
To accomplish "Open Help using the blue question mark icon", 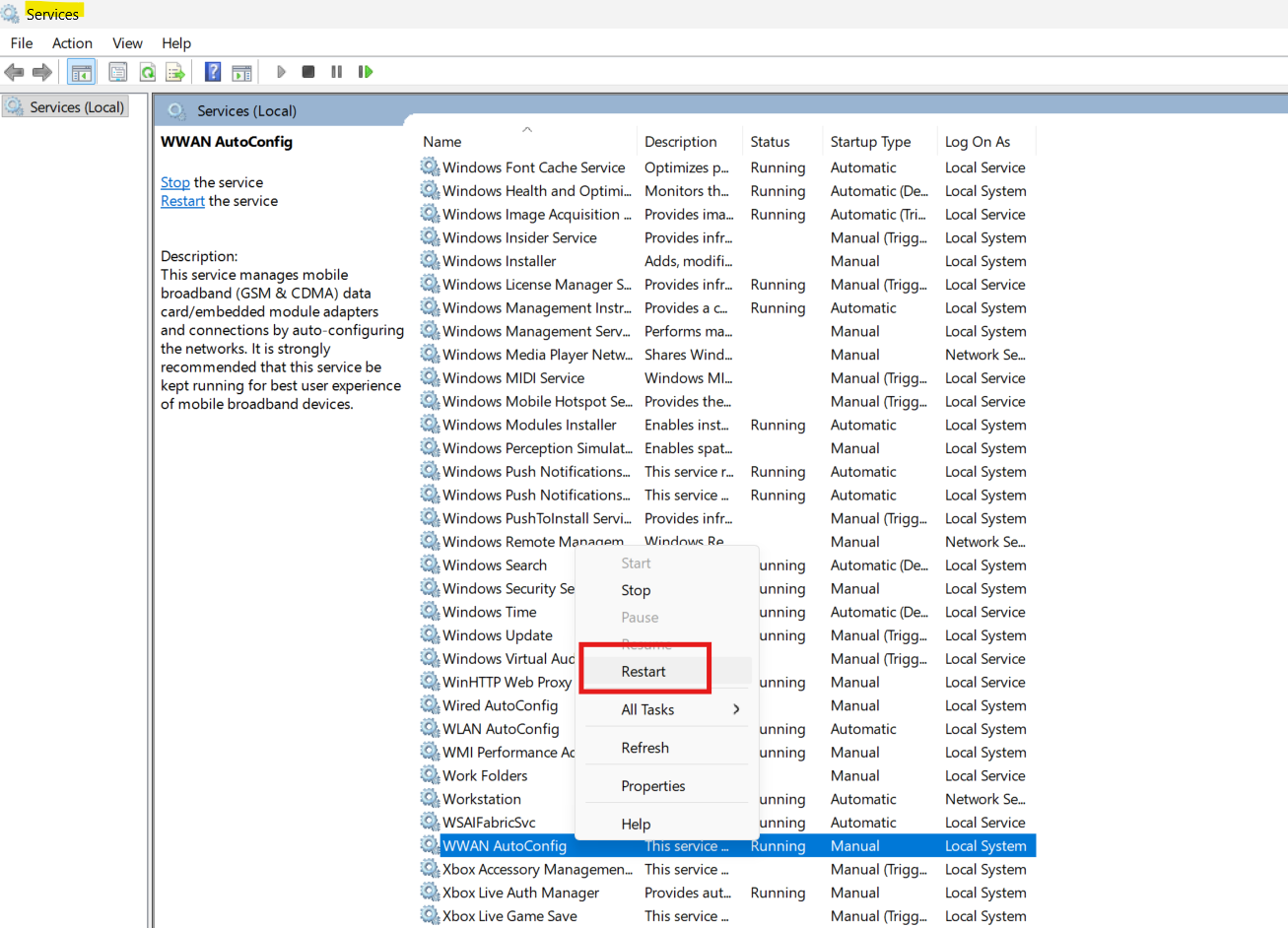I will click(x=212, y=71).
